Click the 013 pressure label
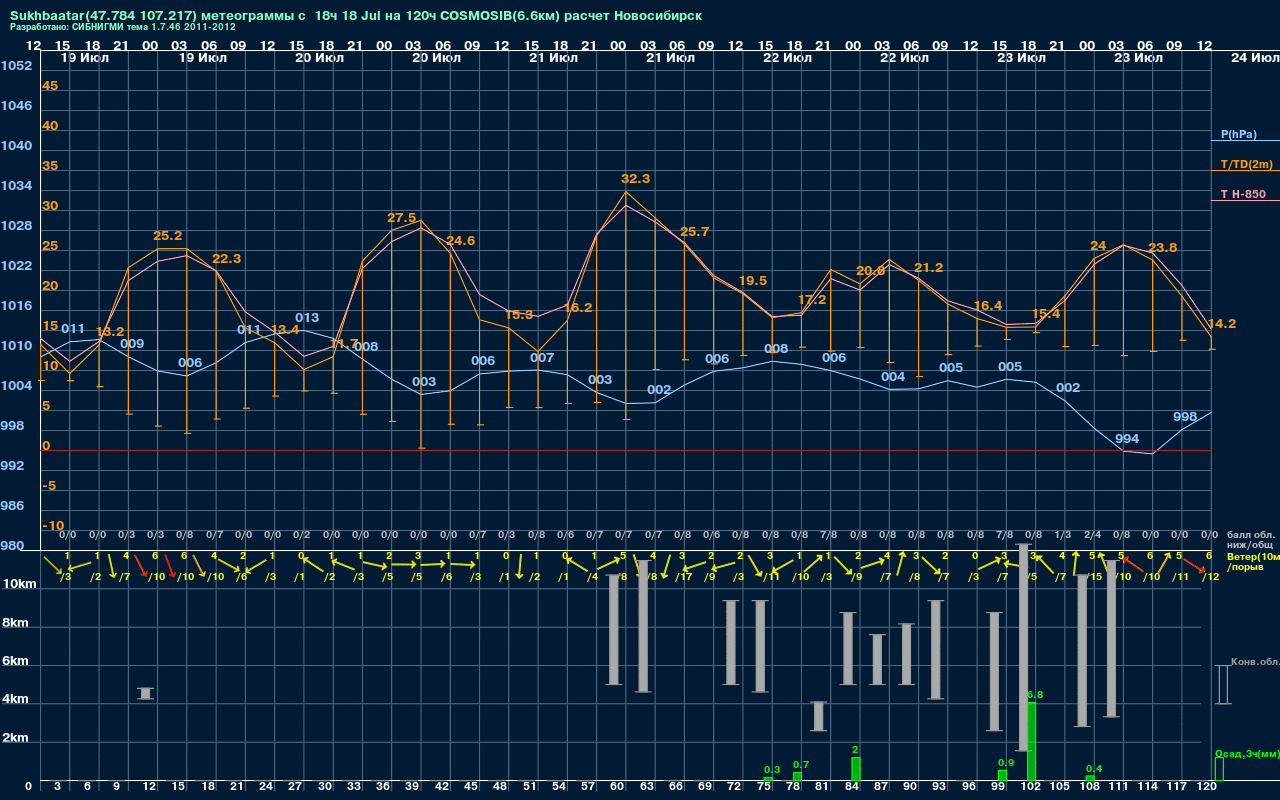1280x800 pixels. point(307,318)
